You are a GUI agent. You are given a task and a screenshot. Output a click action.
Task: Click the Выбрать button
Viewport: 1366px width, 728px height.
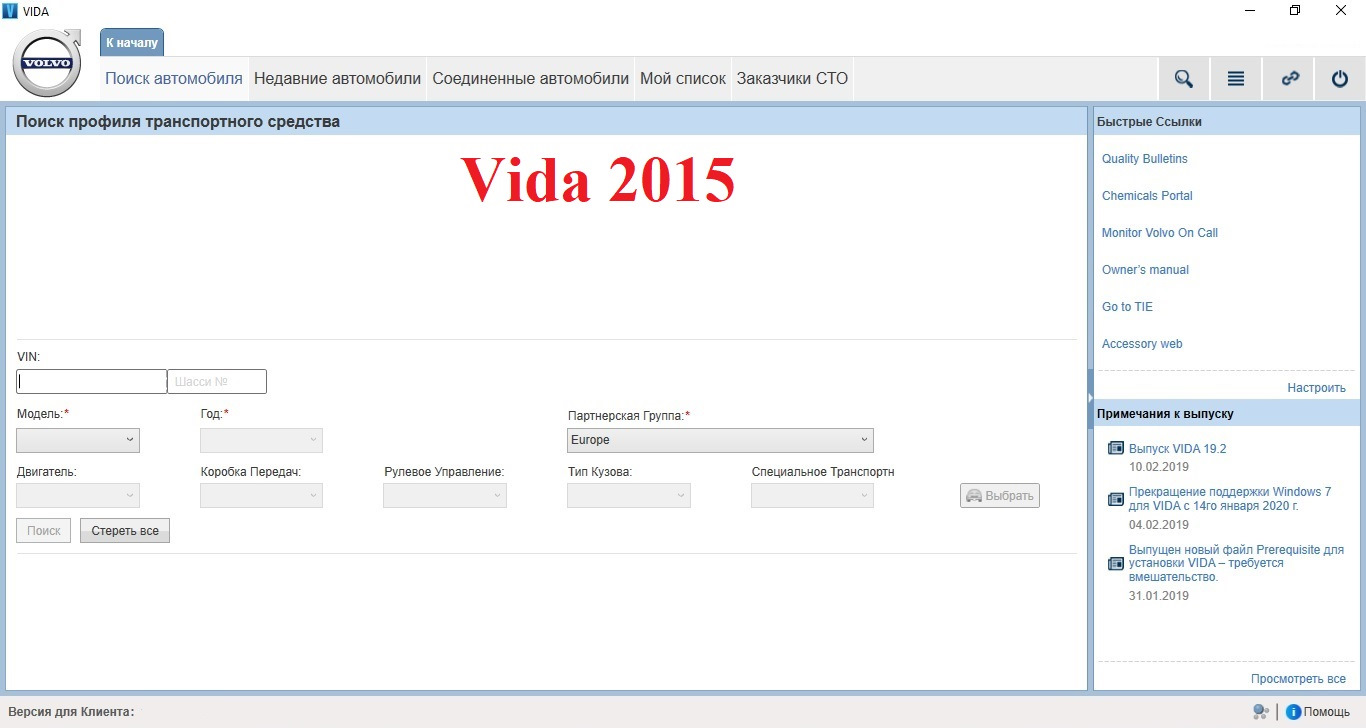1000,496
